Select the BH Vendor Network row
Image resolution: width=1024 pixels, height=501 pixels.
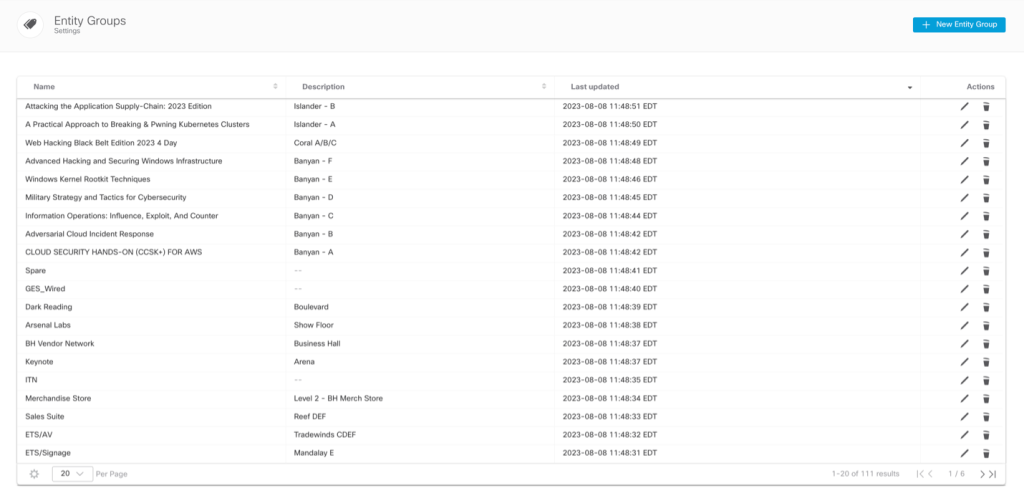pos(60,343)
